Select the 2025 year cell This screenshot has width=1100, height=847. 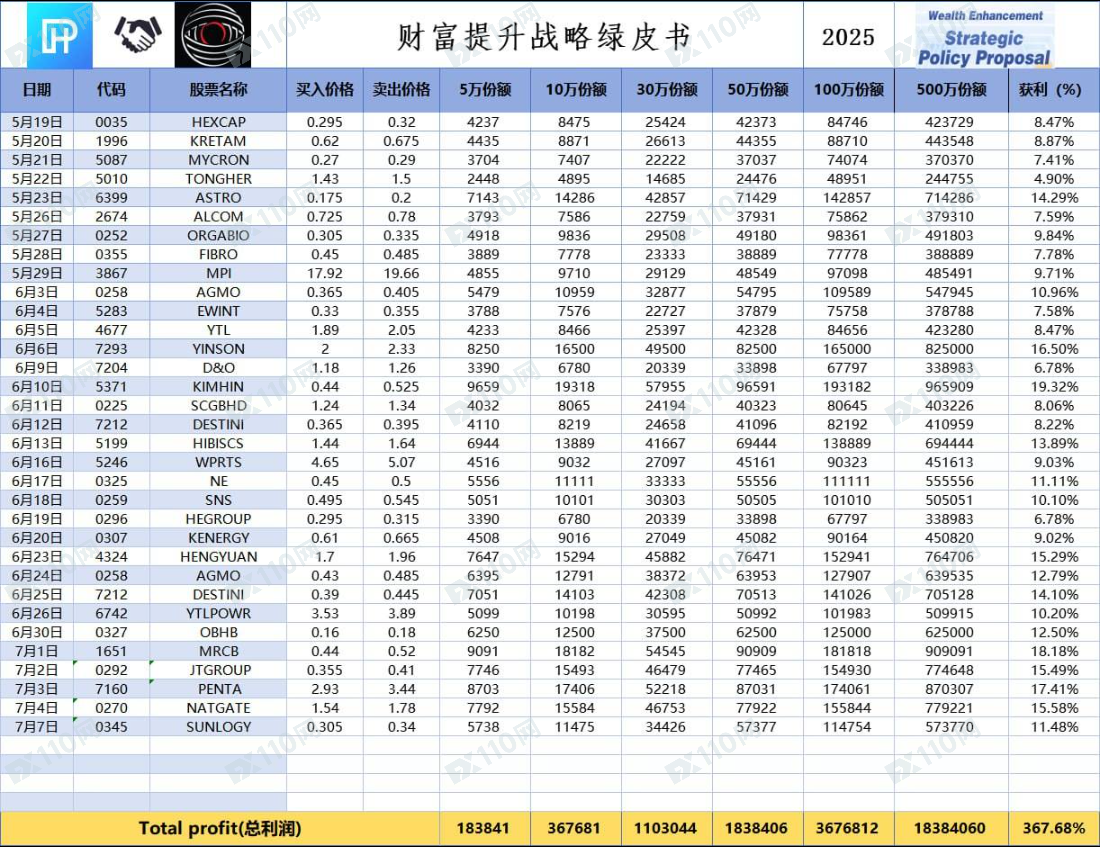848,37
